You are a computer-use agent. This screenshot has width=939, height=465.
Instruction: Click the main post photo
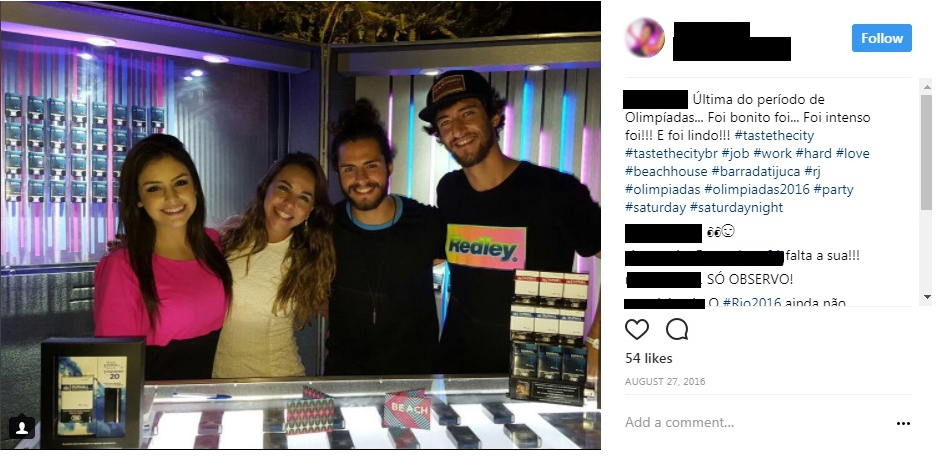pyautogui.click(x=300, y=225)
